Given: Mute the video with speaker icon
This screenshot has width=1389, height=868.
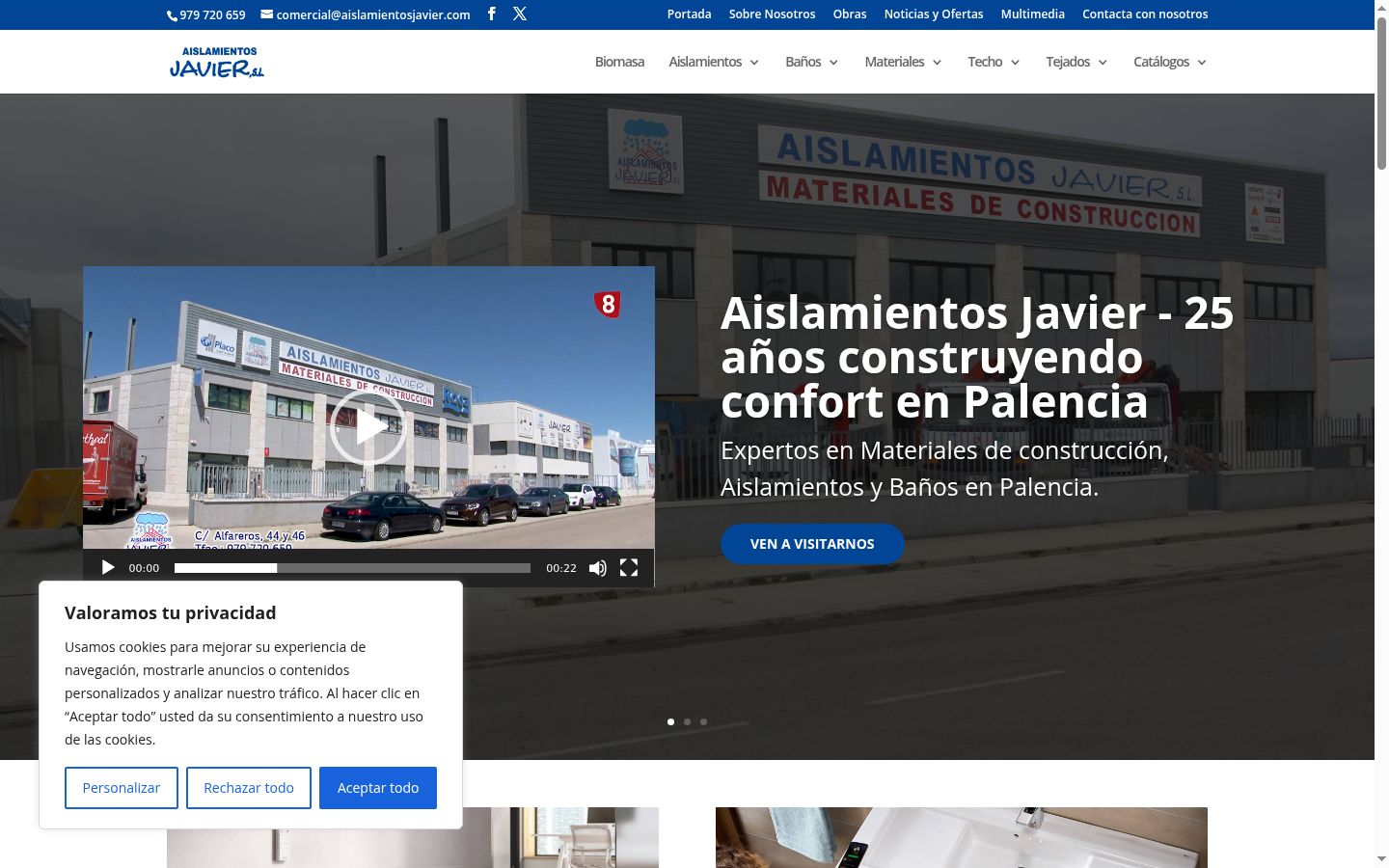Looking at the screenshot, I should pos(598,568).
